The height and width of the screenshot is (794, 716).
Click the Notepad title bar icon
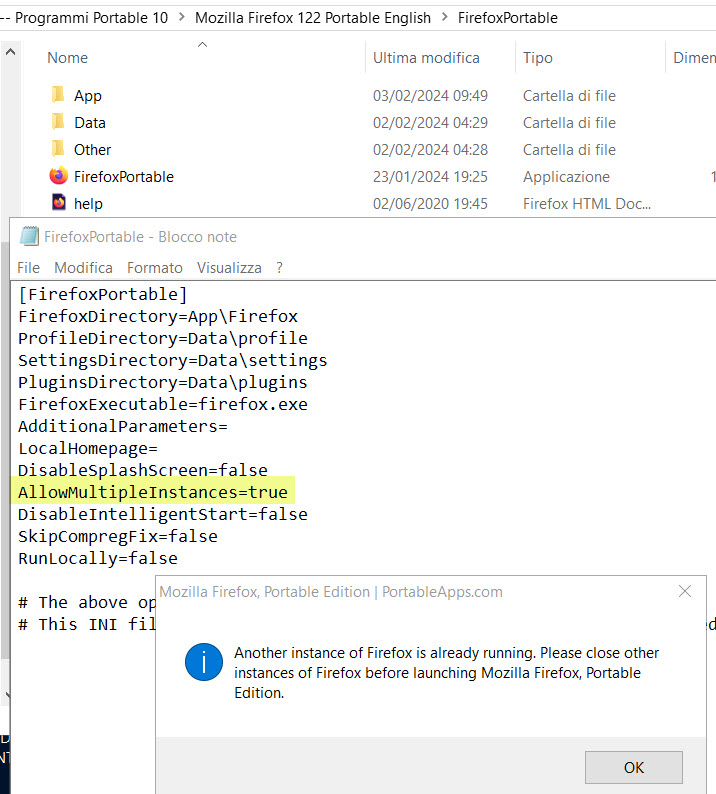tap(29, 236)
